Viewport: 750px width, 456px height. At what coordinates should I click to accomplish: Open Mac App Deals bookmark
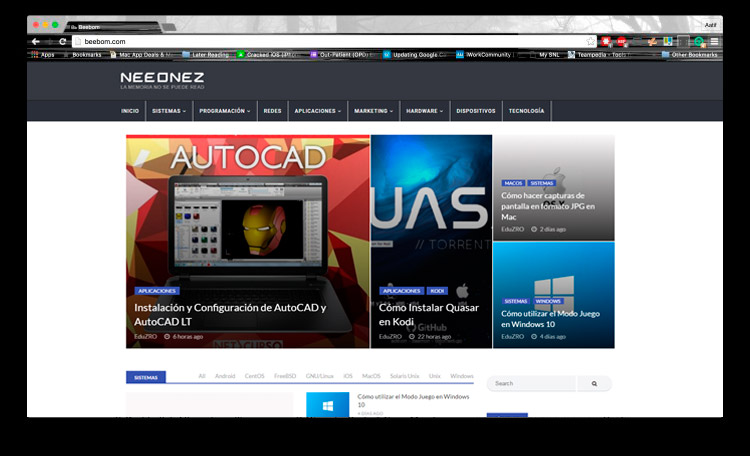142,55
